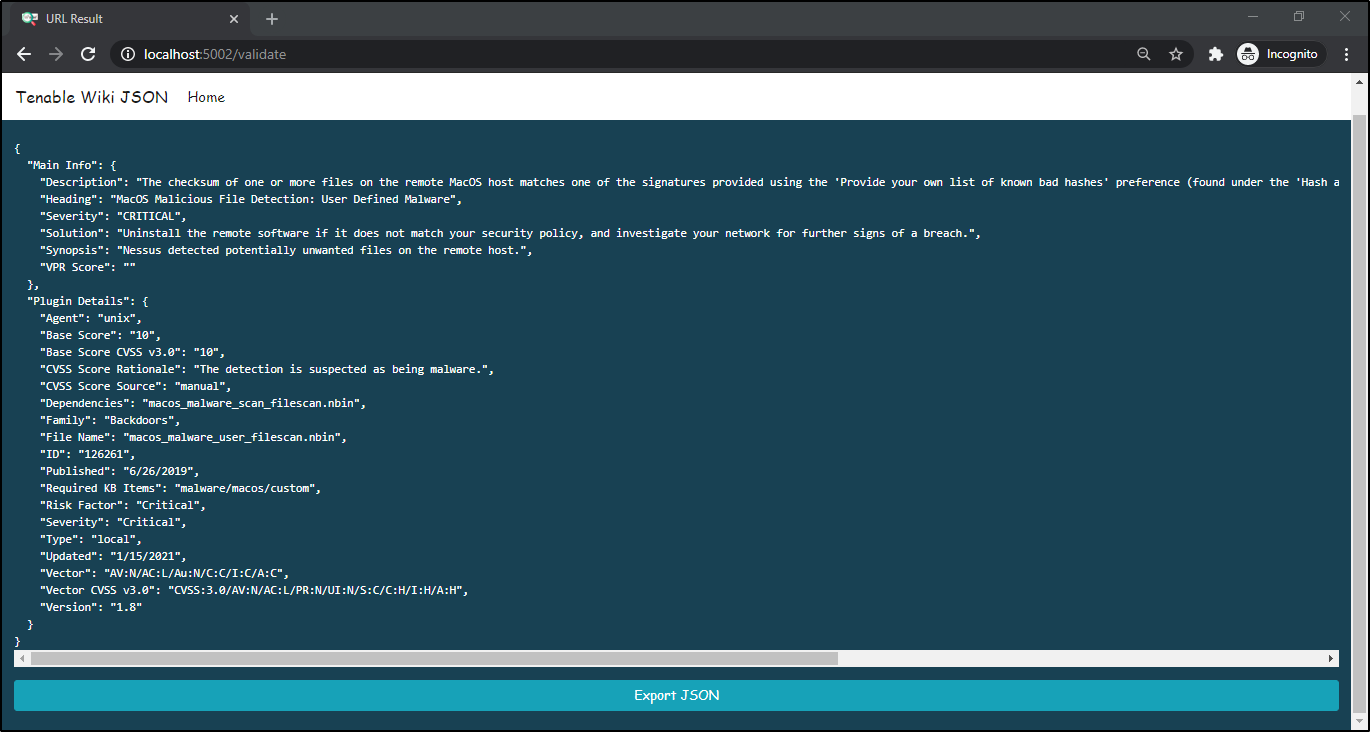The image size is (1370, 732).
Task: Click the Tenable Wiki JSON brand link
Action: click(92, 97)
